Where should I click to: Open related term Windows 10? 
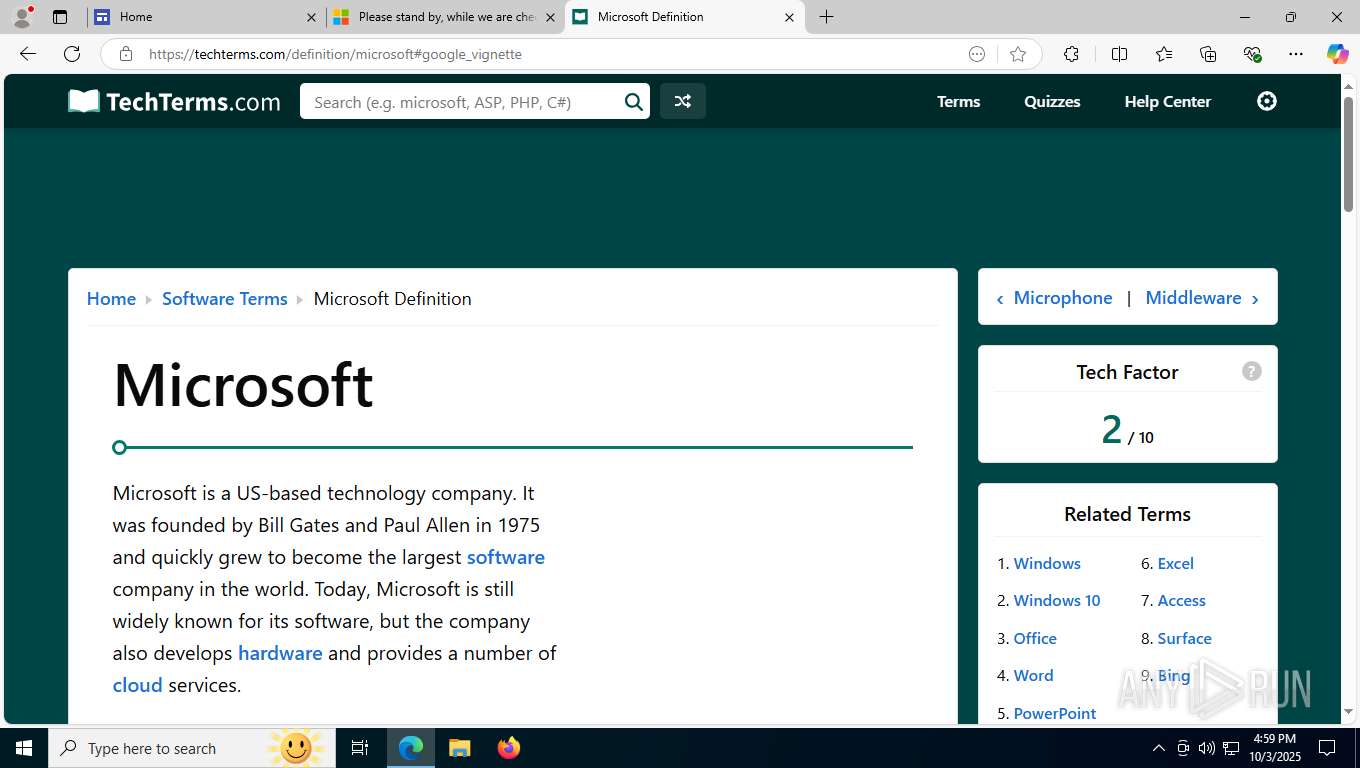1057,600
